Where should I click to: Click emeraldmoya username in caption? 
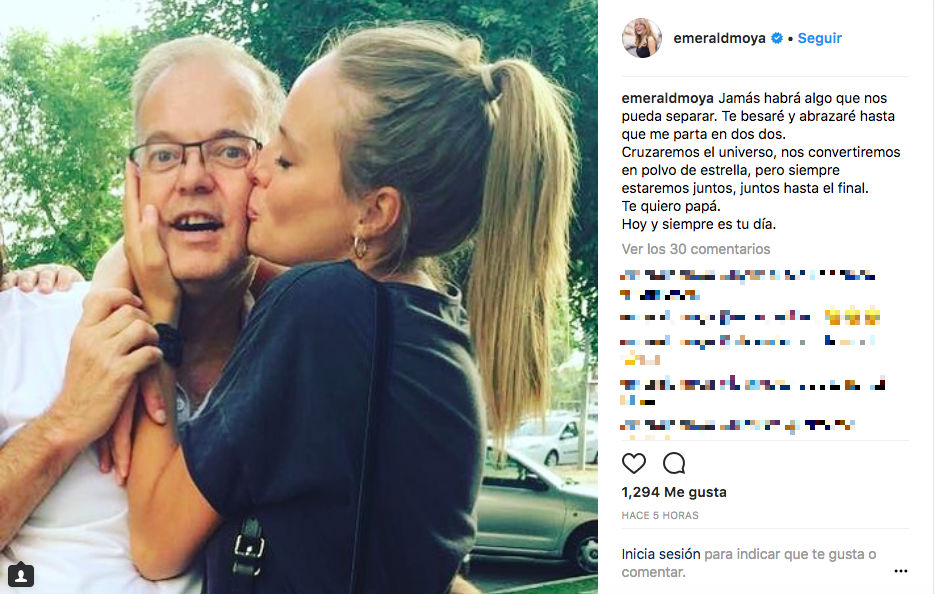point(667,98)
